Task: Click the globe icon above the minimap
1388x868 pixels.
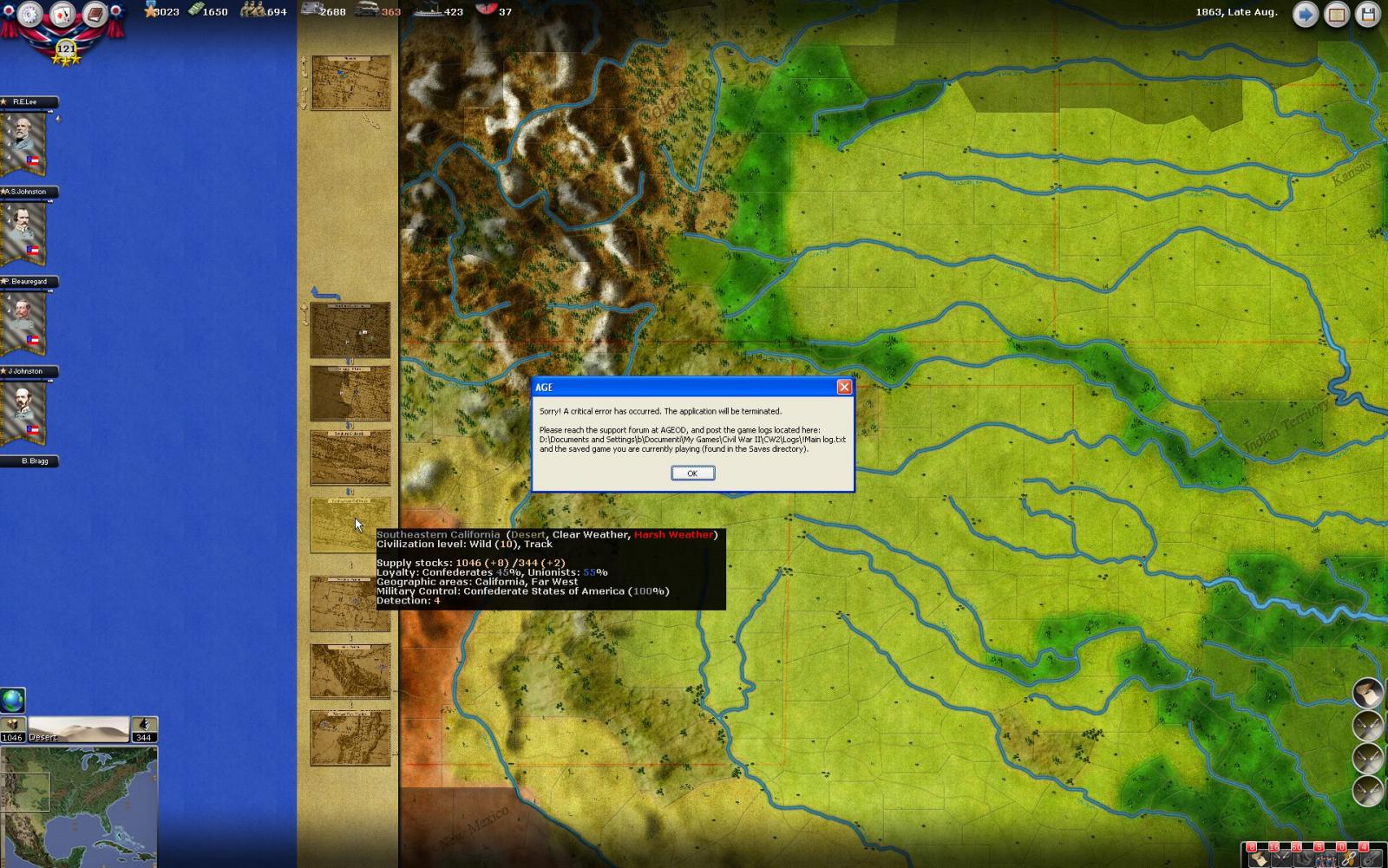Action: pyautogui.click(x=13, y=700)
